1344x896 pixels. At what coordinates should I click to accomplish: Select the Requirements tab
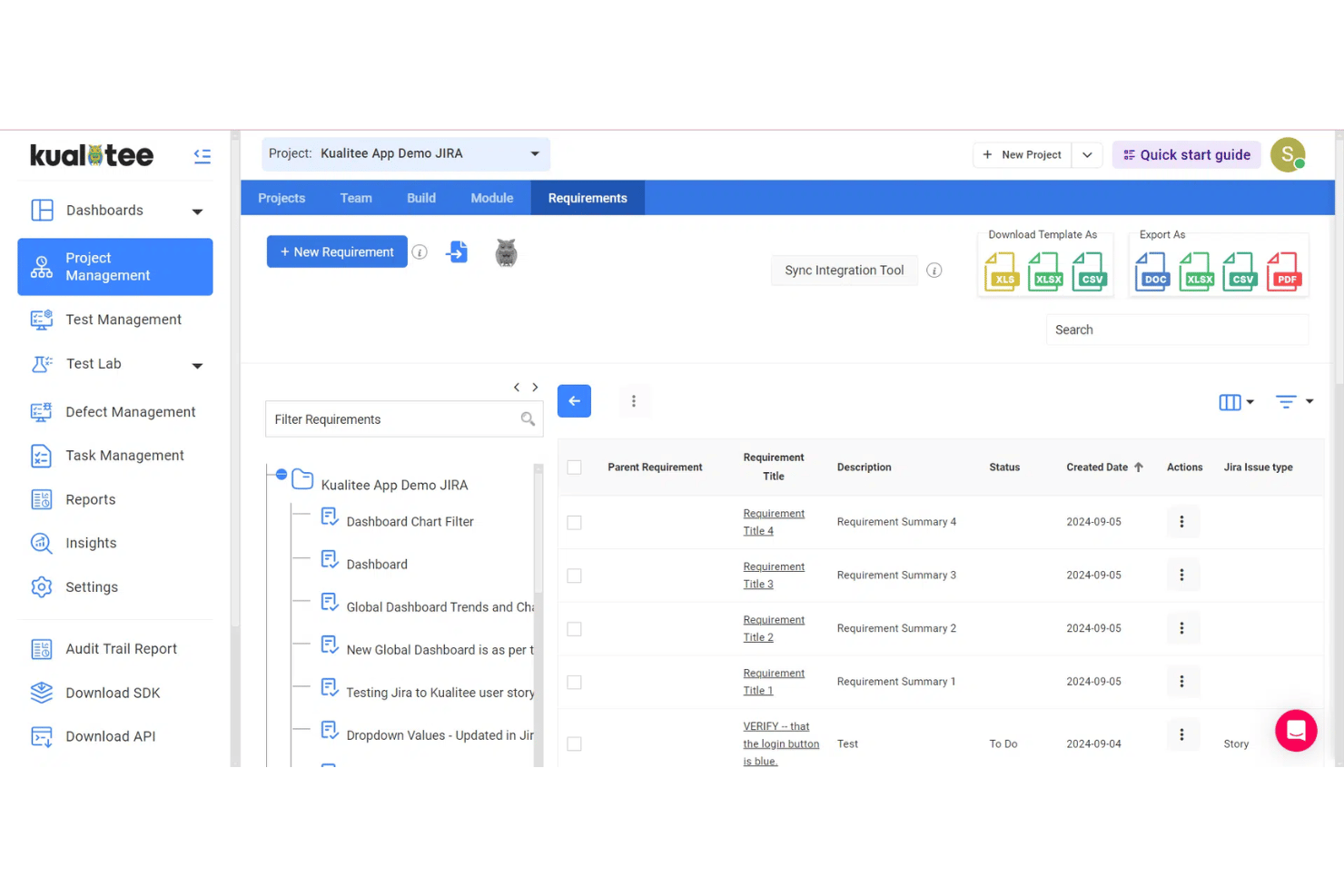[x=588, y=198]
